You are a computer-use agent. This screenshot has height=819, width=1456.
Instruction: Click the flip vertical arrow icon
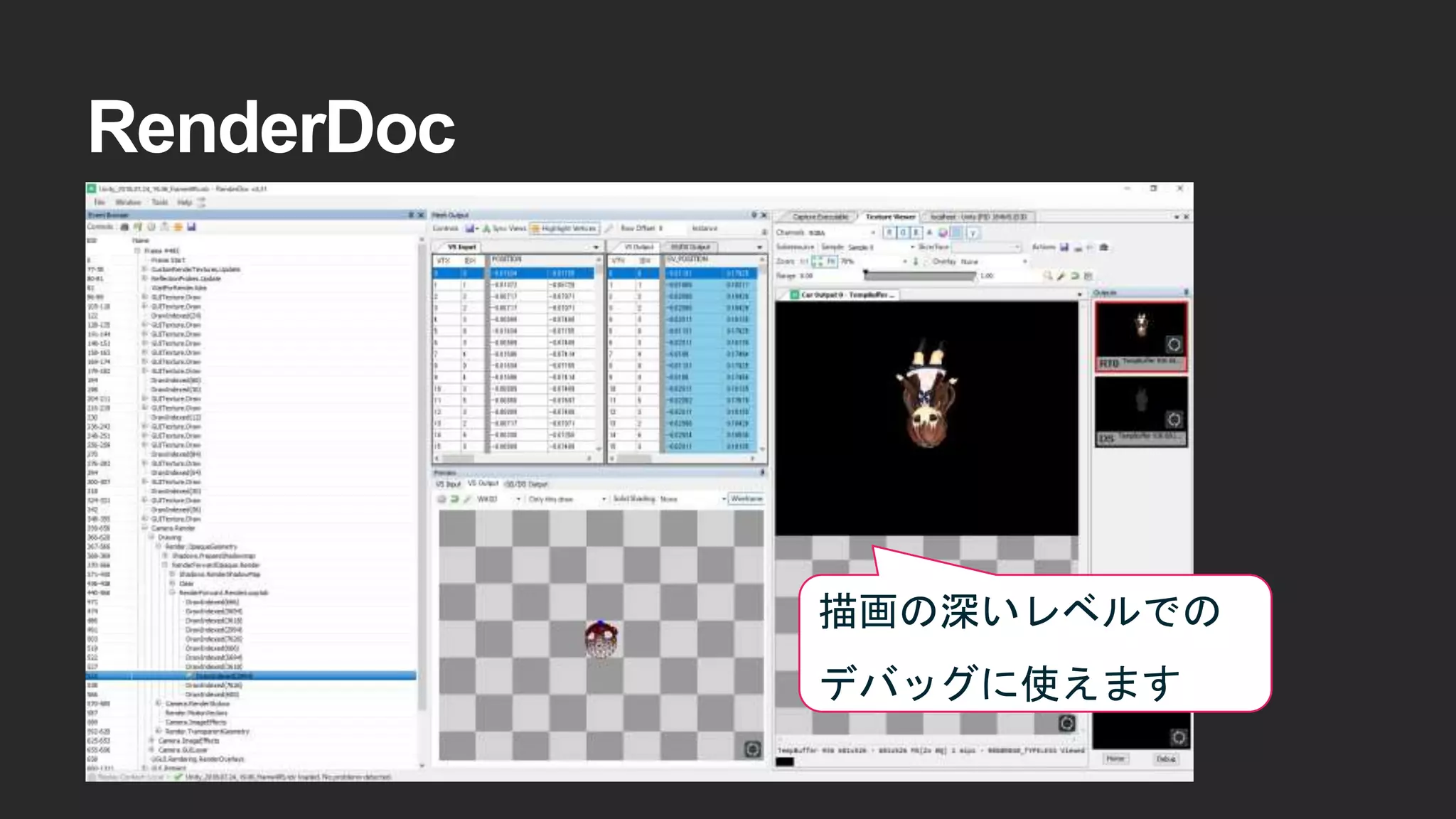[x=916, y=262]
